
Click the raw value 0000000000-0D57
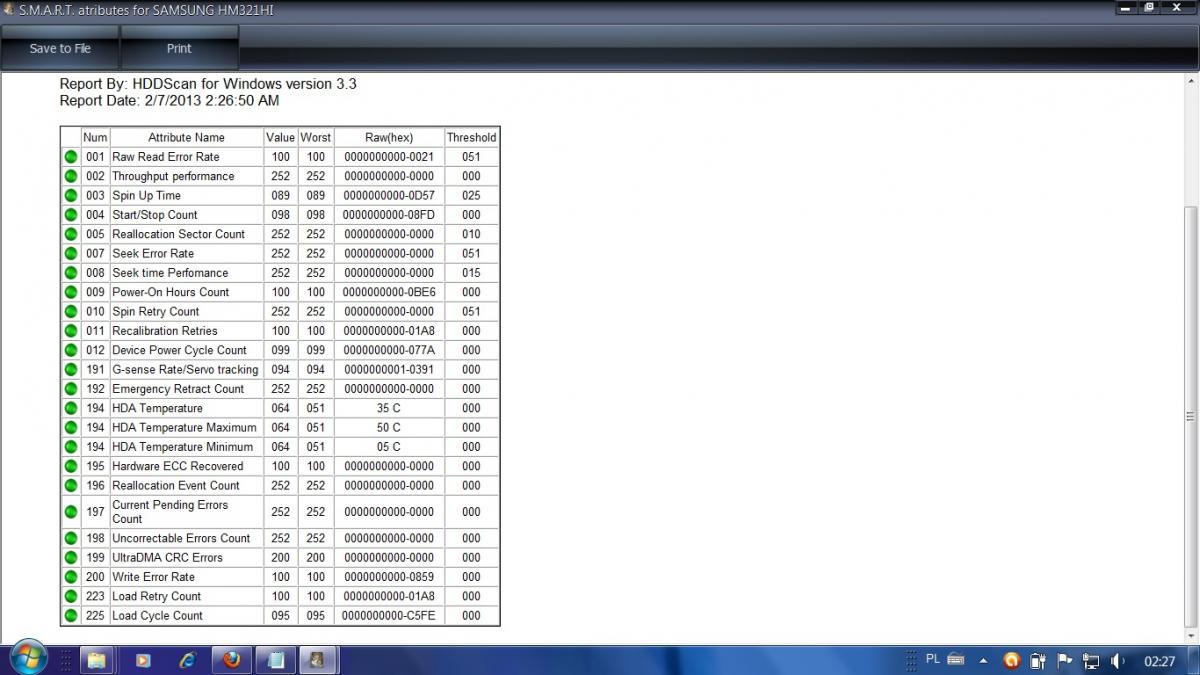click(389, 195)
